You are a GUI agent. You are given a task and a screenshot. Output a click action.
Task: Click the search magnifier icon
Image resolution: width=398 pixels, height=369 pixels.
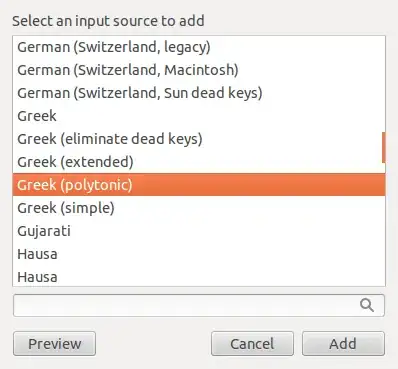coord(367,305)
